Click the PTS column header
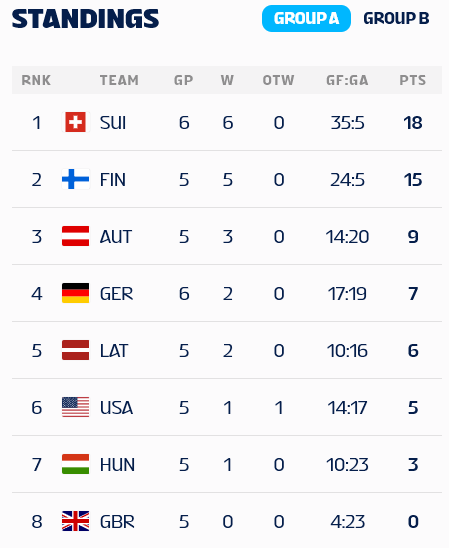The image size is (449, 548). pyautogui.click(x=413, y=80)
